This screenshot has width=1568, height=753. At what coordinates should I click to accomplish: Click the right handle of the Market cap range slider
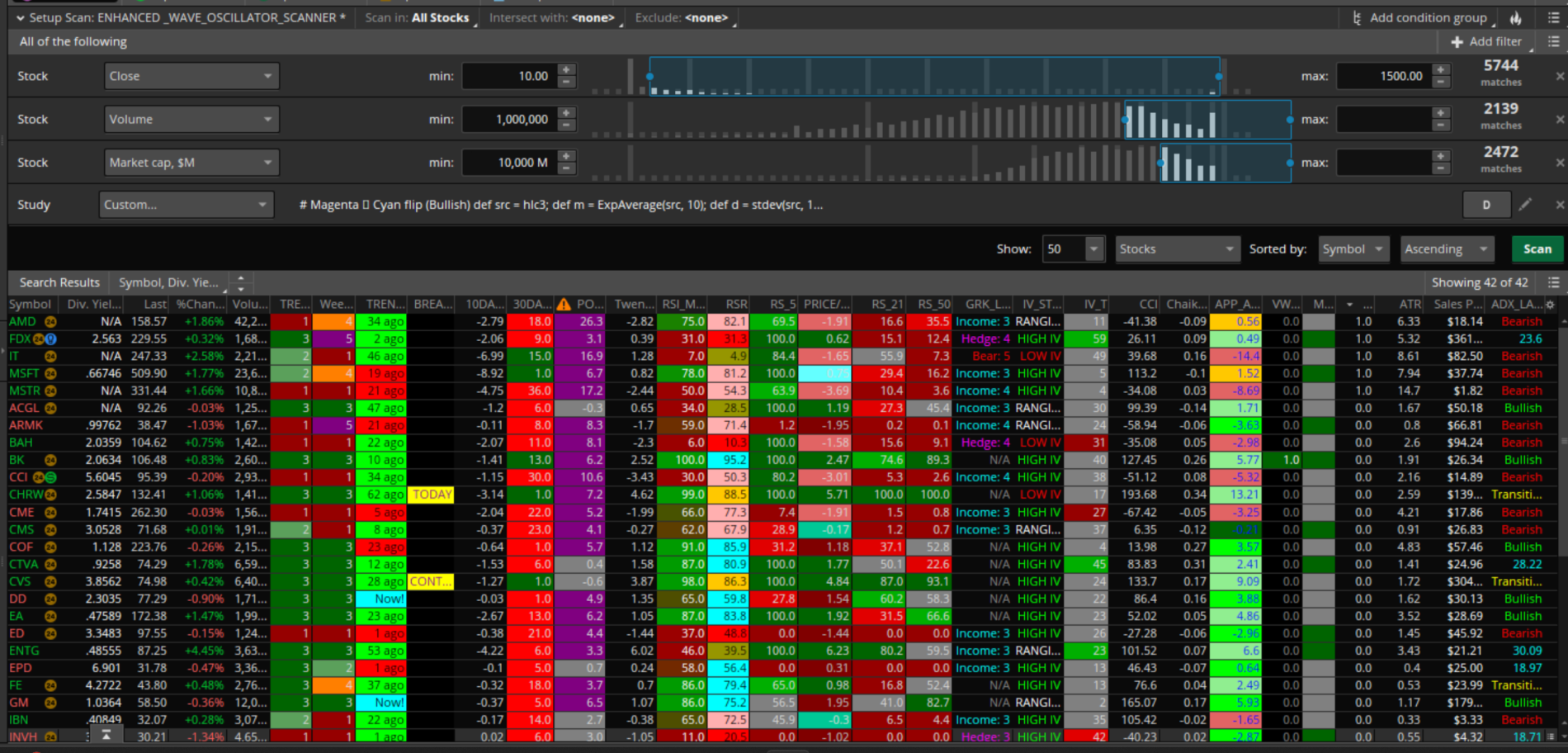(x=1290, y=163)
